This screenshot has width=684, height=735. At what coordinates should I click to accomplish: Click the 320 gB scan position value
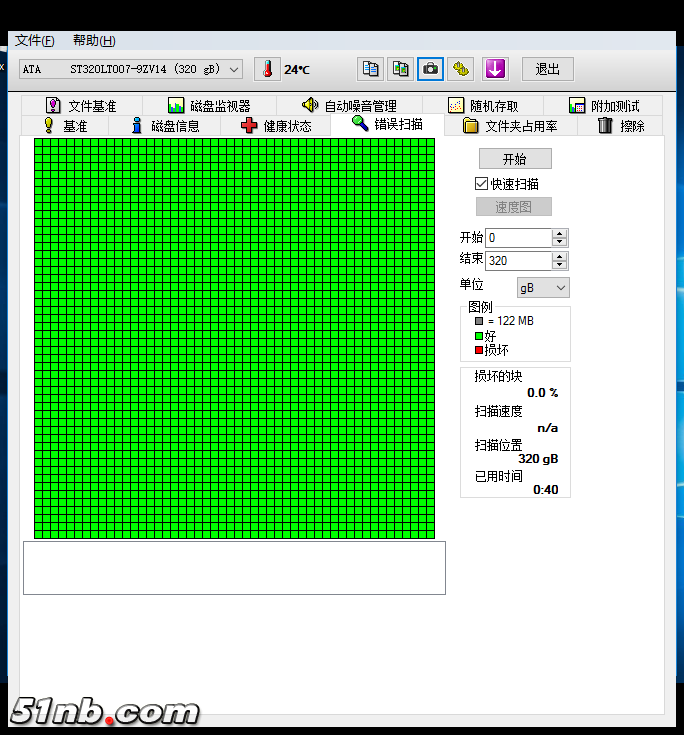click(538, 458)
